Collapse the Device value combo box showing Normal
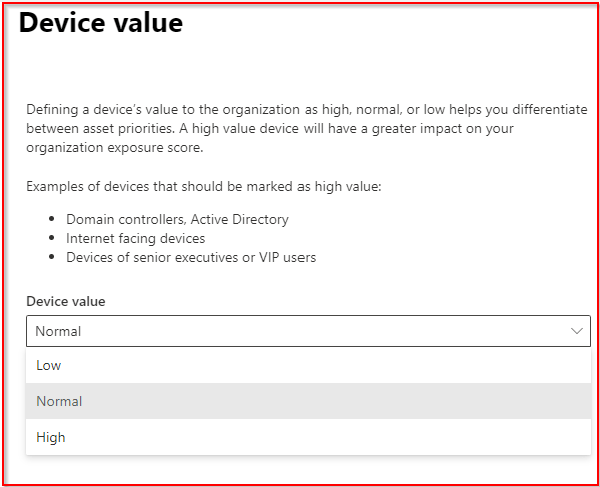The width and height of the screenshot is (600, 487). (300, 331)
